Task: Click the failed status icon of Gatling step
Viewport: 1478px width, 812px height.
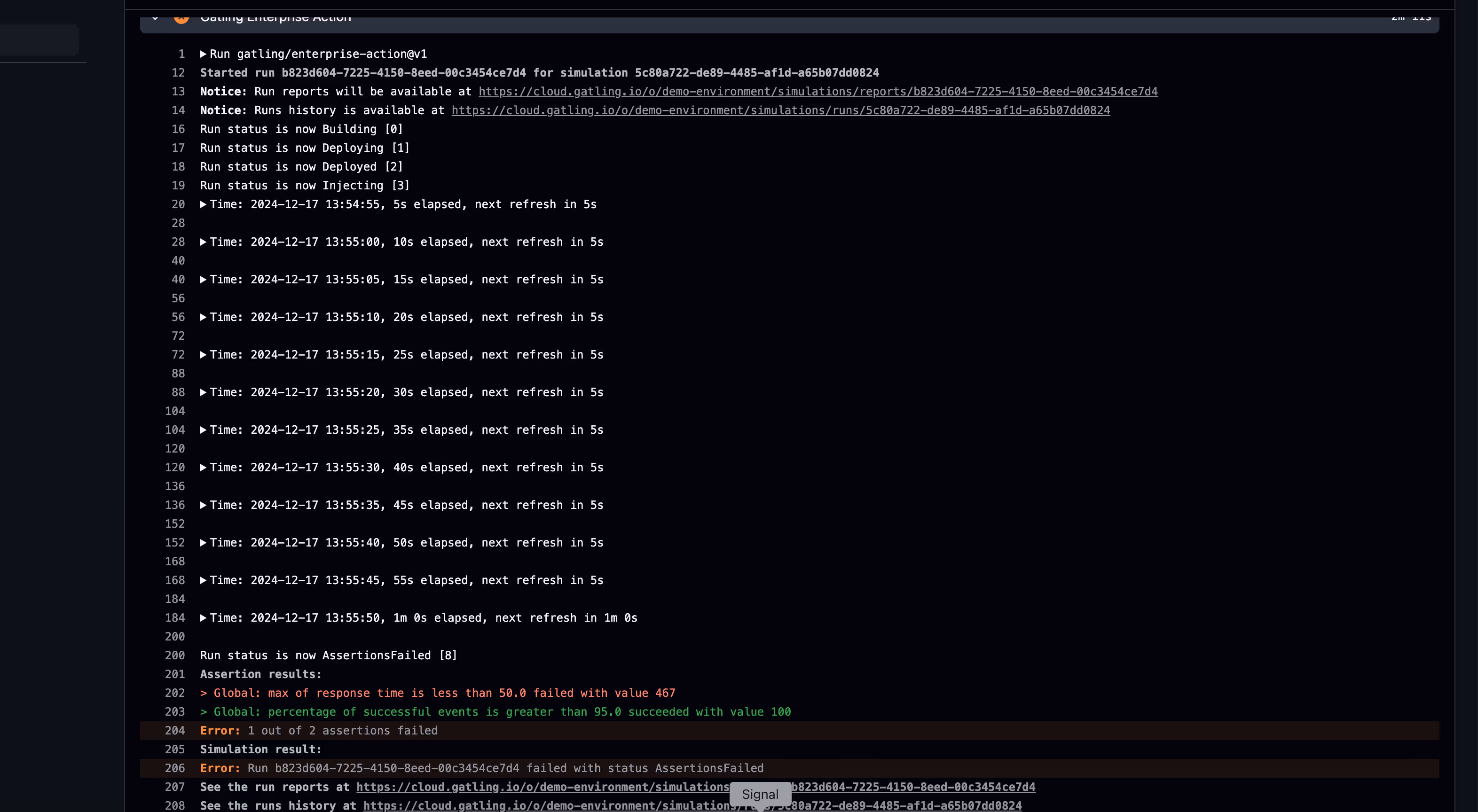Action: 181,19
